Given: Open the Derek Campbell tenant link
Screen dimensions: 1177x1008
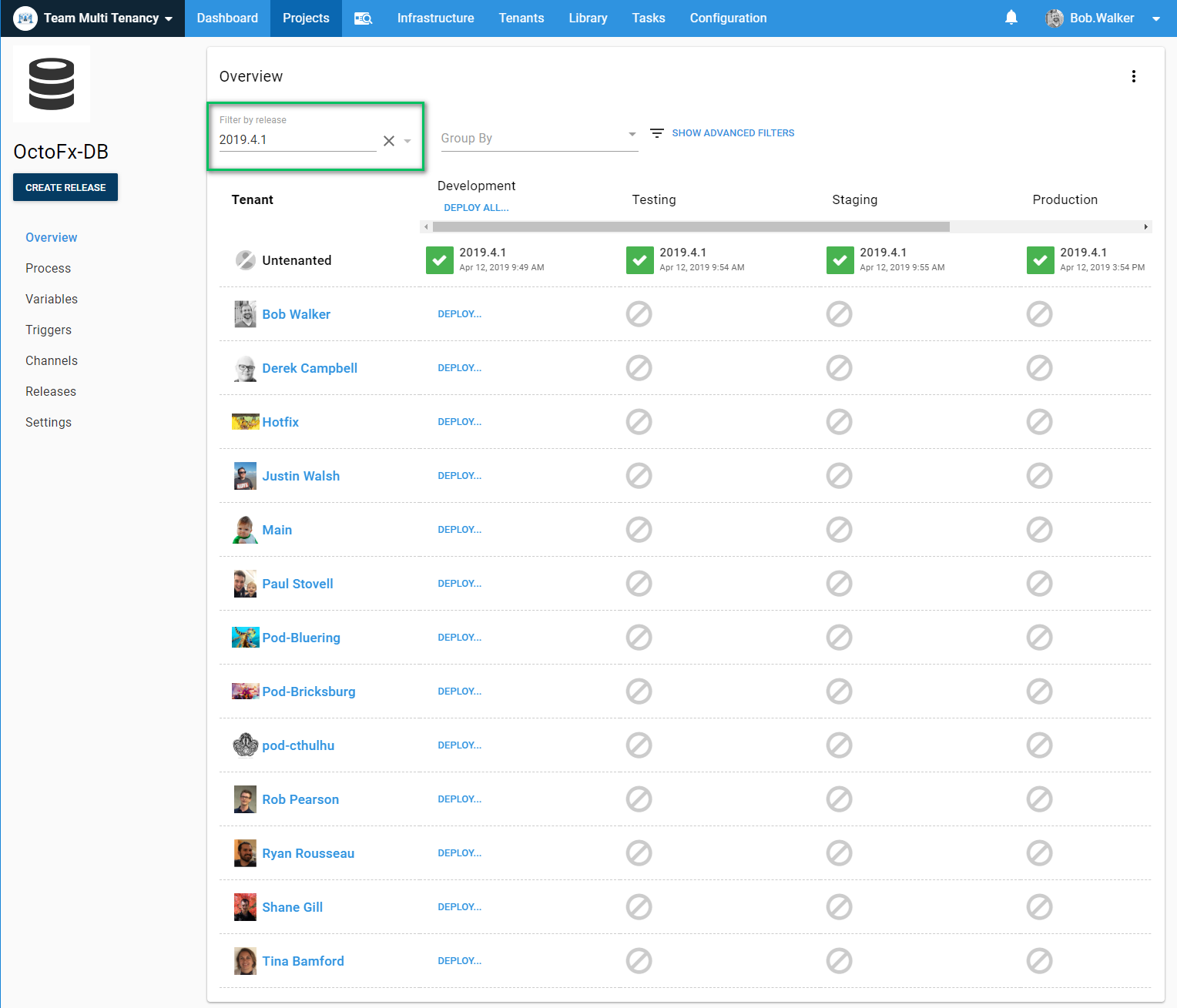Looking at the screenshot, I should [x=310, y=368].
